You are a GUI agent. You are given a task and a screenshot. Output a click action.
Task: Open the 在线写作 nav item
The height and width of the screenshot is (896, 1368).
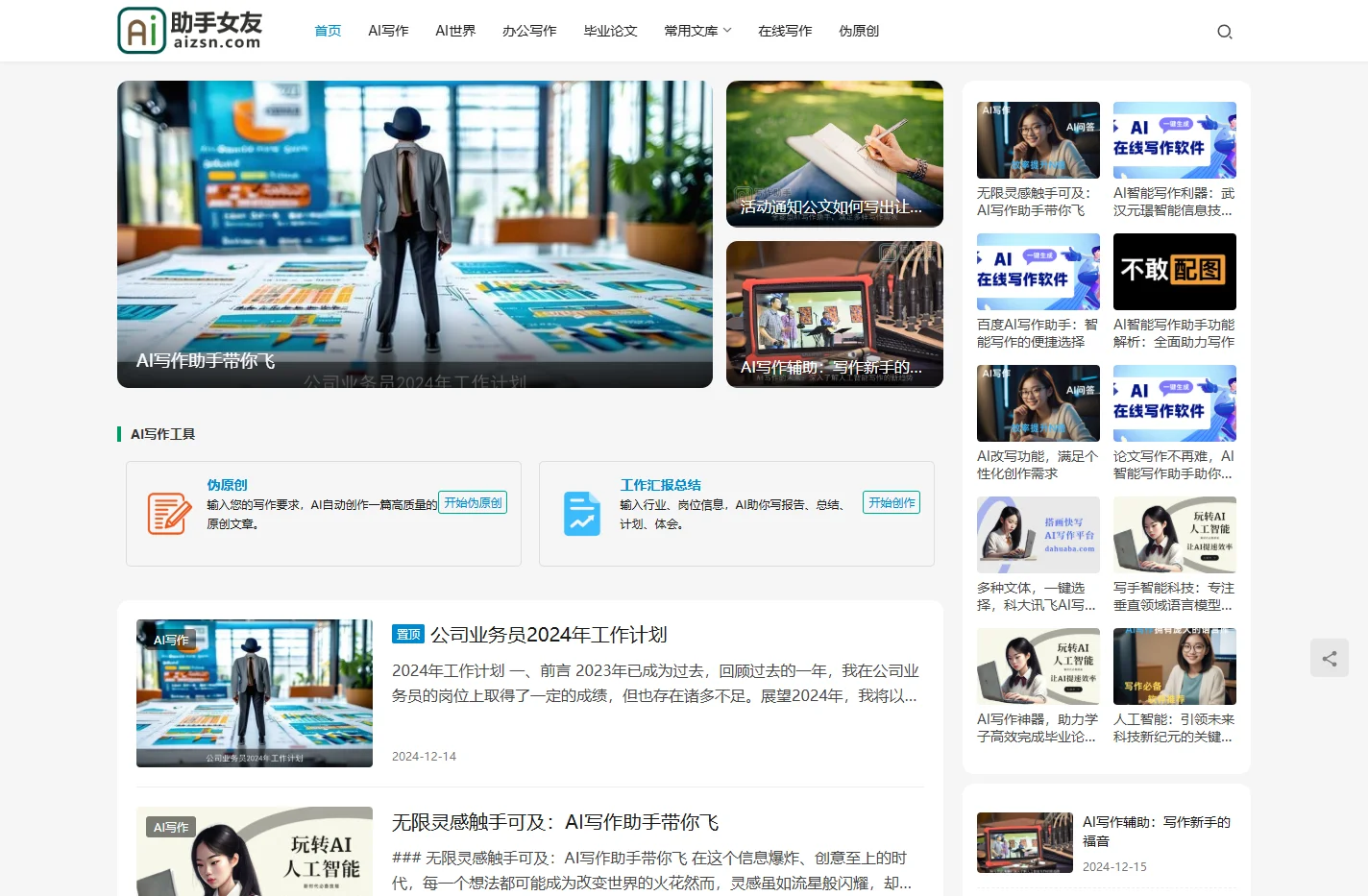[x=785, y=31]
